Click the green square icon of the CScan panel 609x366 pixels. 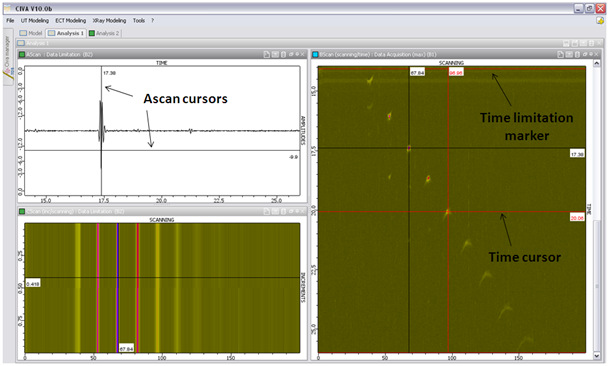click(22, 212)
